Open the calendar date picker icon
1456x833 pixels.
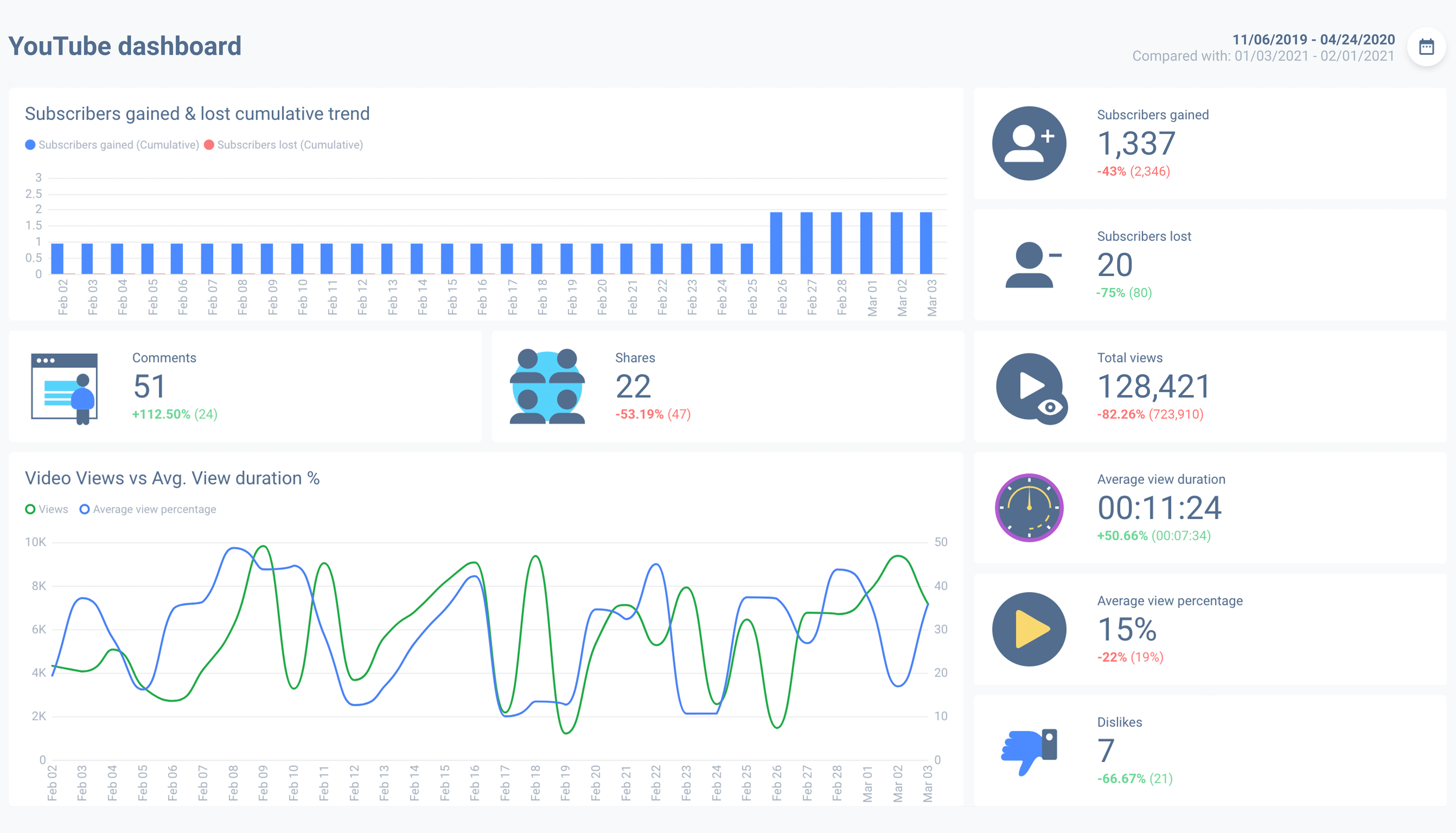point(1426,46)
